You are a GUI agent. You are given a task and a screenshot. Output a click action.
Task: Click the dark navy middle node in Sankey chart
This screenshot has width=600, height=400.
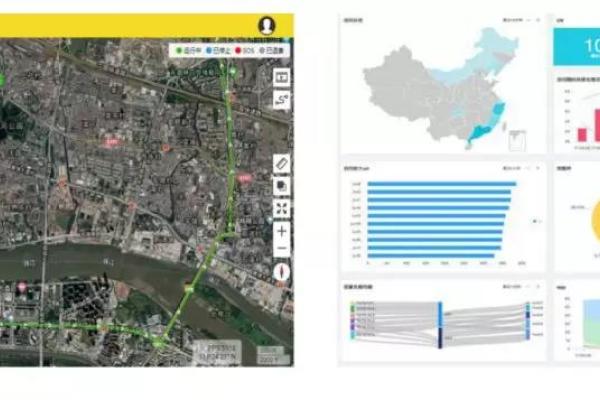tap(440, 337)
